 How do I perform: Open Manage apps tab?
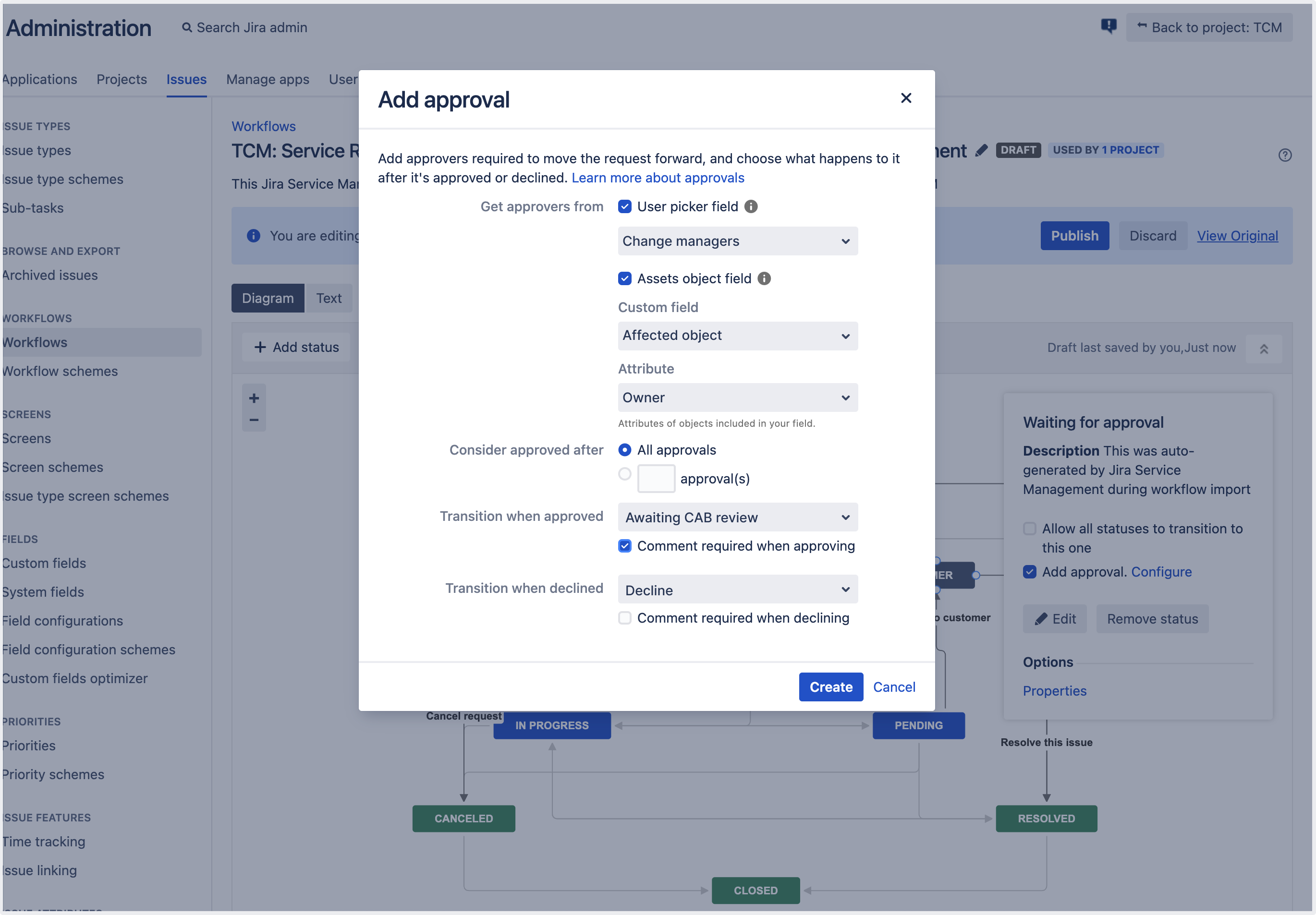pyautogui.click(x=268, y=79)
